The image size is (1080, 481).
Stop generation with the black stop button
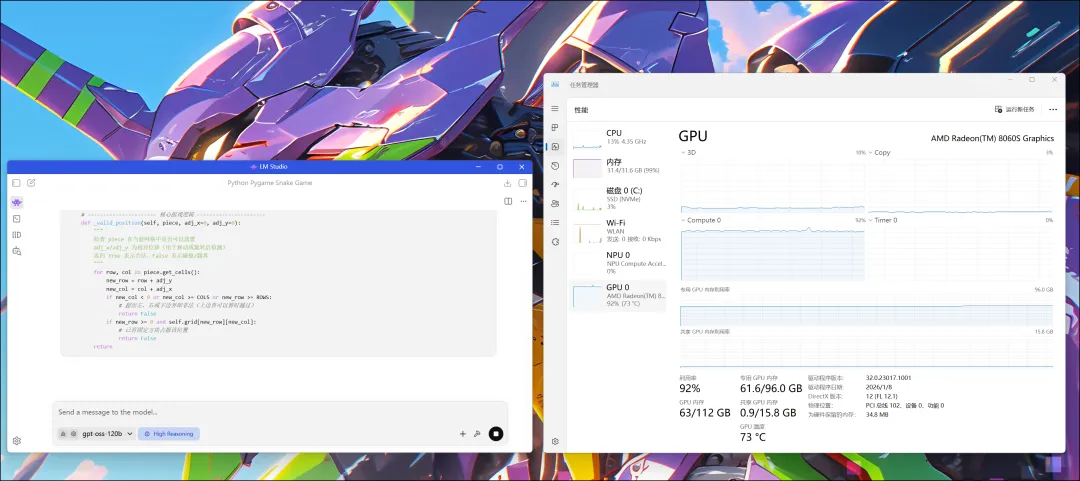[x=496, y=433]
